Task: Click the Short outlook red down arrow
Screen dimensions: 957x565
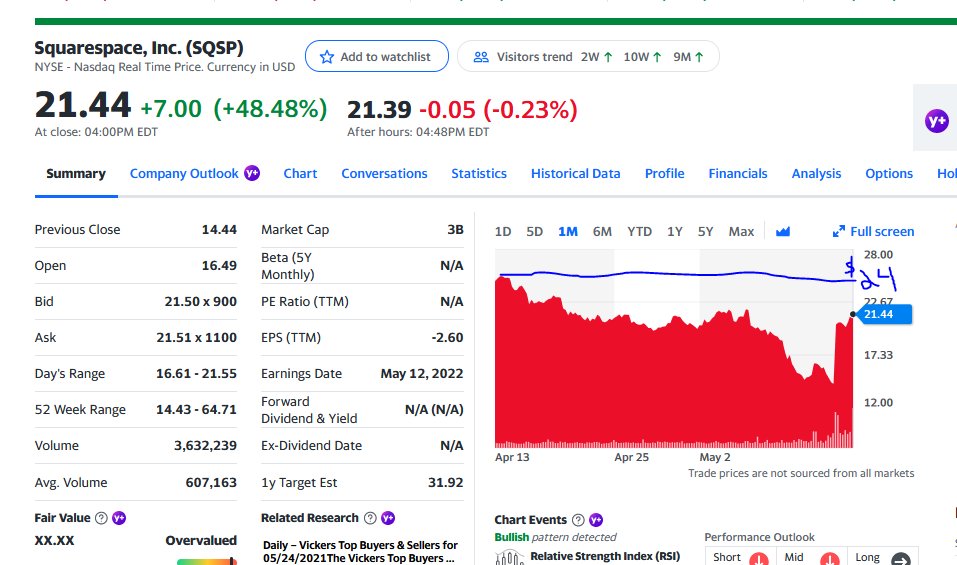Action: pyautogui.click(x=759, y=560)
